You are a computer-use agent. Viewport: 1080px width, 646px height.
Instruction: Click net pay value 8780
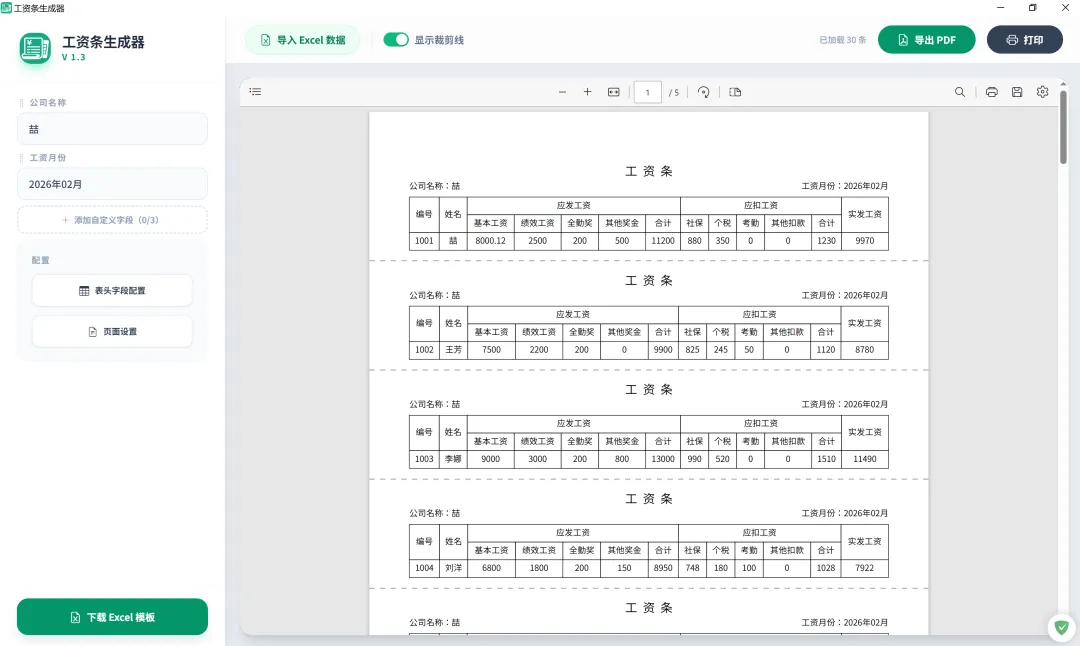coord(864,350)
